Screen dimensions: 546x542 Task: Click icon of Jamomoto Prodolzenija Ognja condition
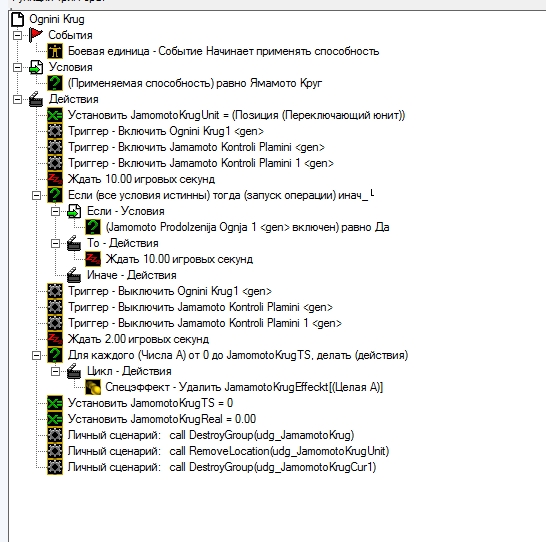[x=93, y=227]
